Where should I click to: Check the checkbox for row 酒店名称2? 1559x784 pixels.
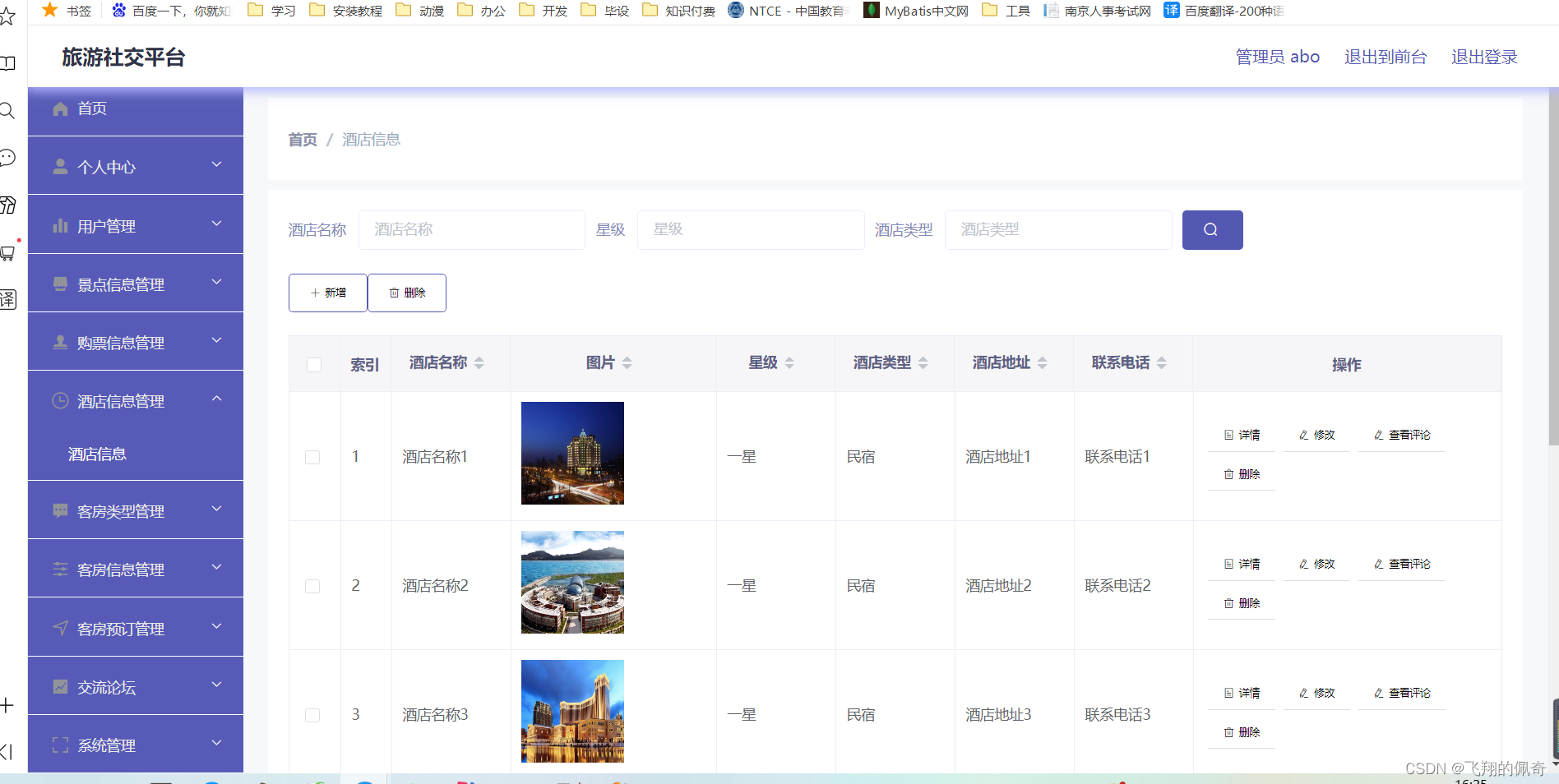tap(312, 586)
